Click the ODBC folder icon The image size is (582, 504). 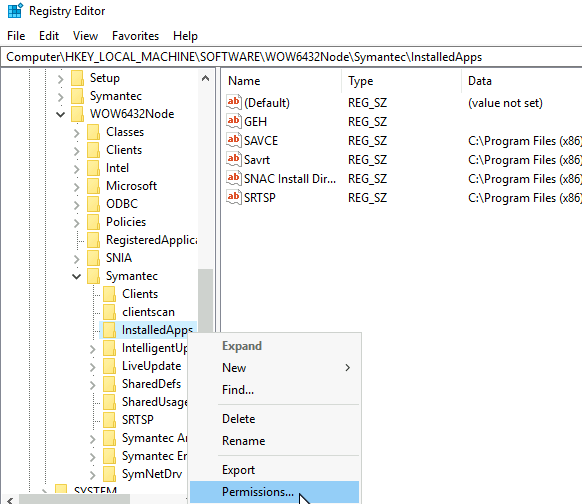(x=94, y=204)
